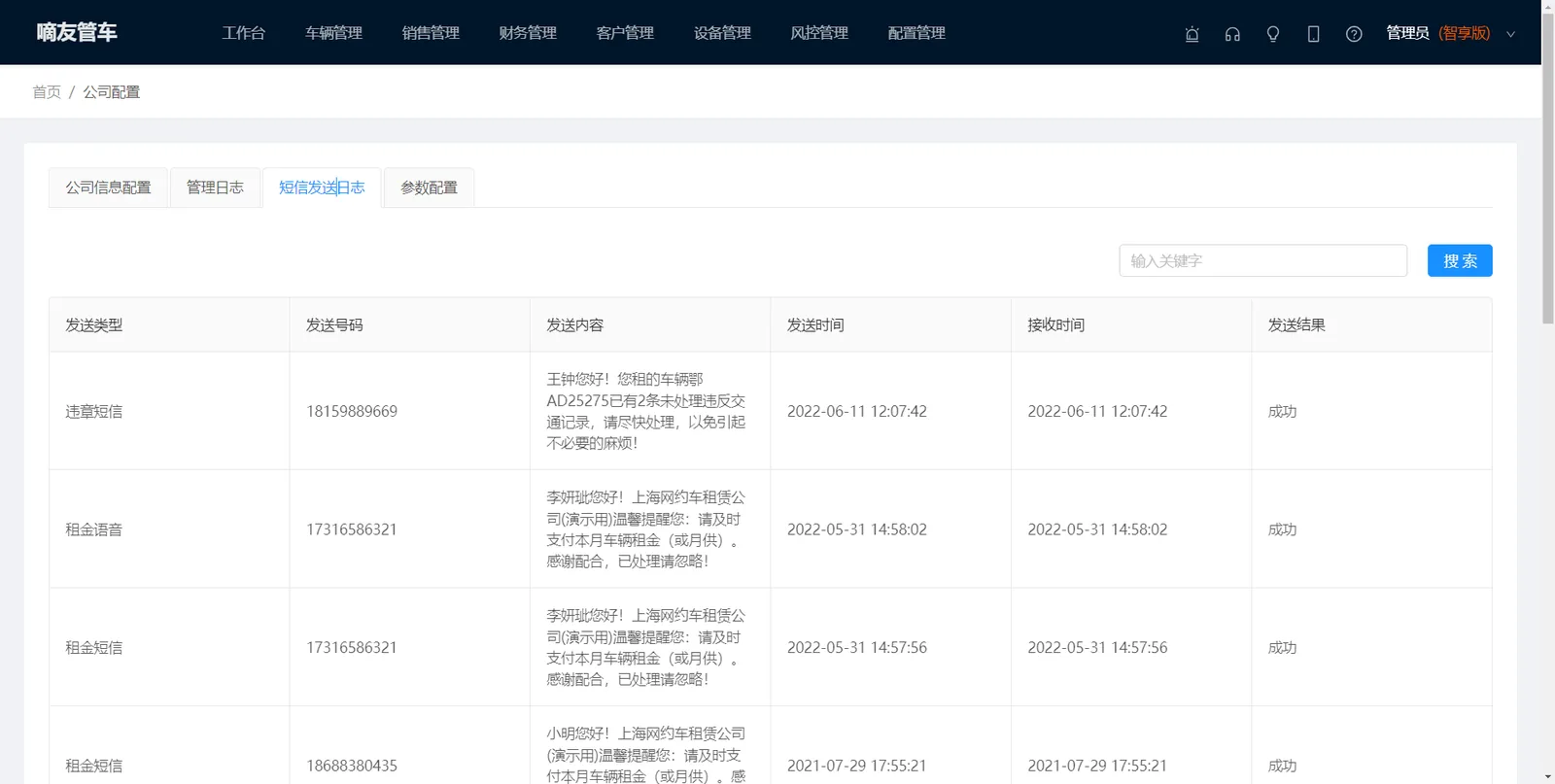Click phone number 18159889669

pos(352,412)
